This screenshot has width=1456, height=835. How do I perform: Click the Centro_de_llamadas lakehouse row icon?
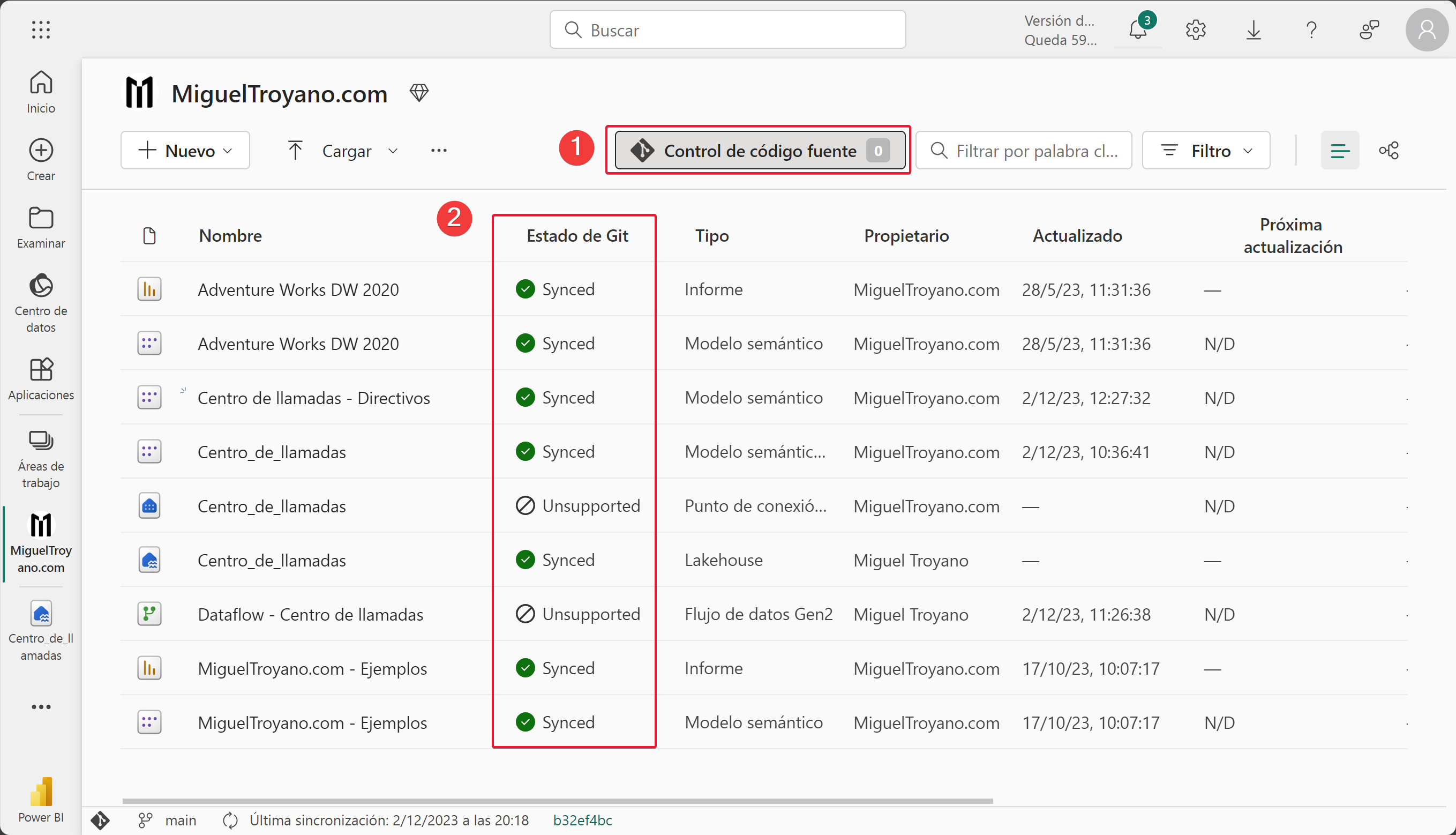149,560
